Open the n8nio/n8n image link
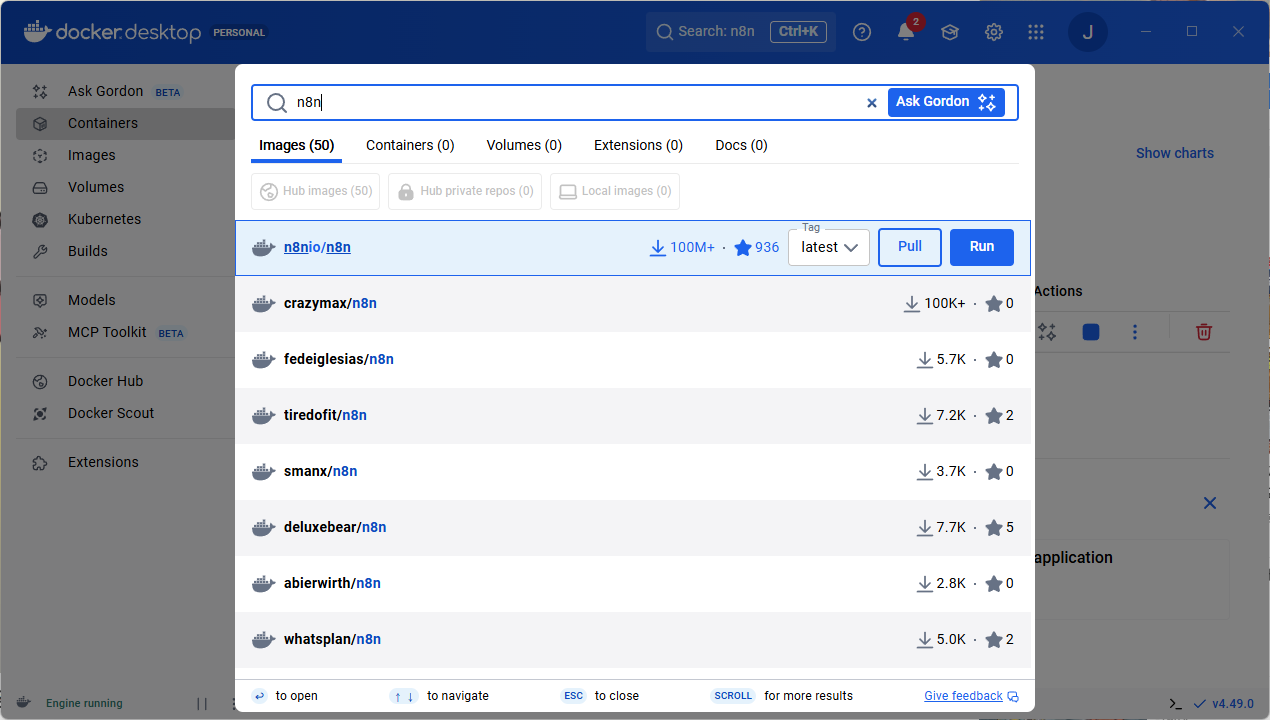Viewport: 1270px width, 720px height. 317,247
